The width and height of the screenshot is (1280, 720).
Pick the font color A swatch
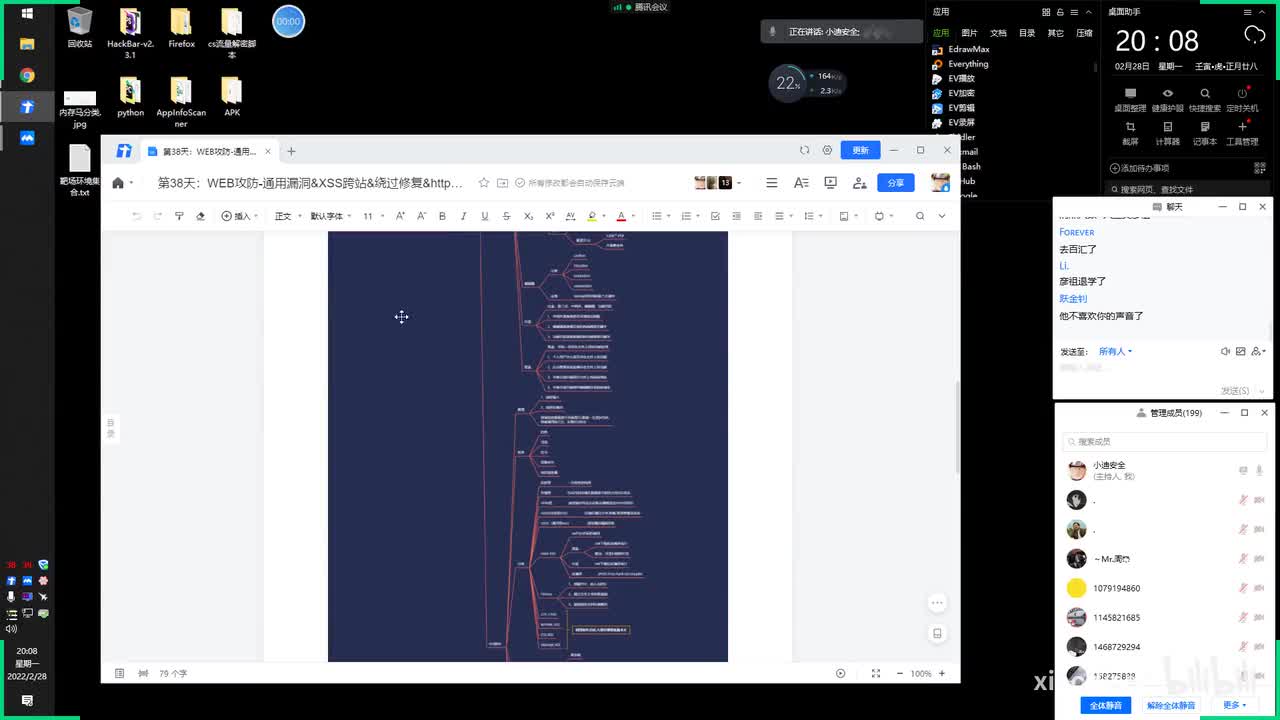[621, 216]
